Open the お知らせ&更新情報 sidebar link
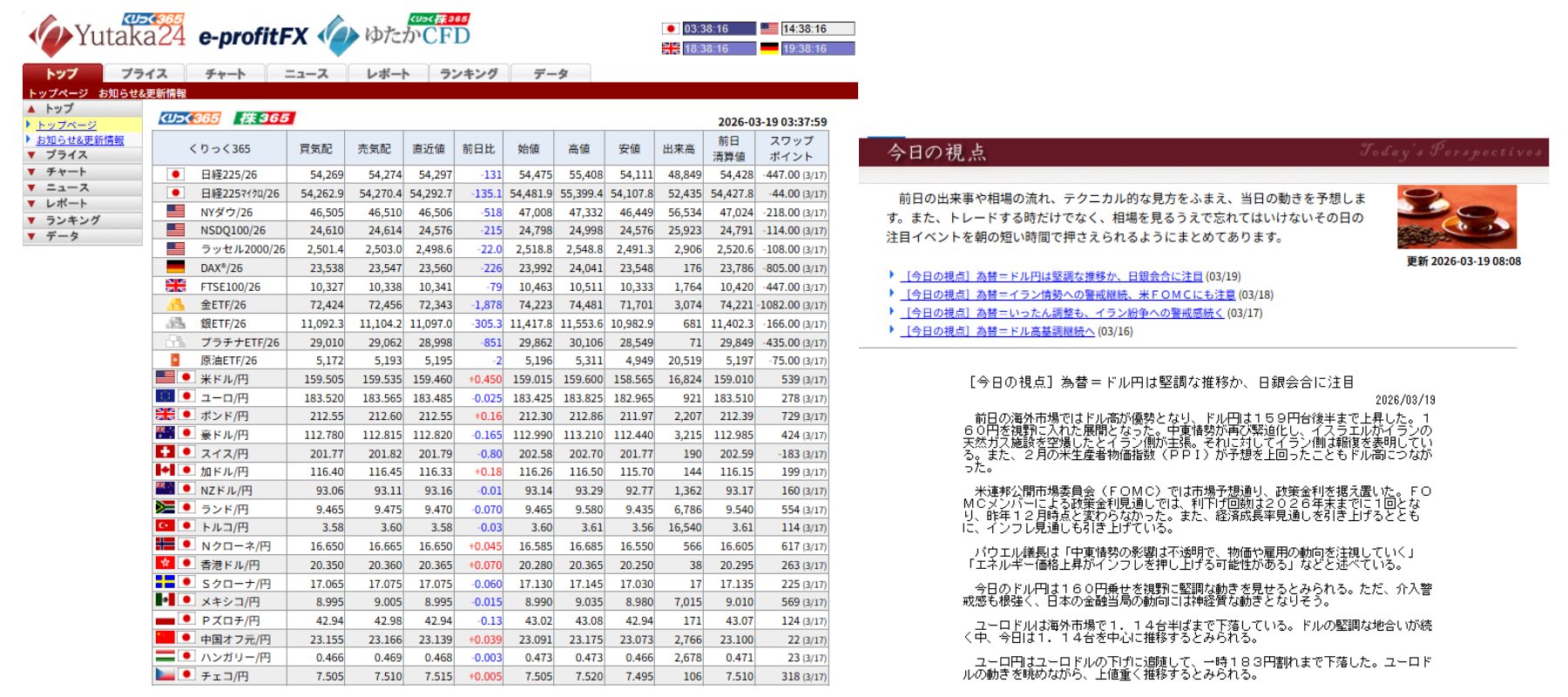Screen dimensions: 1568x697 pyautogui.click(x=80, y=140)
